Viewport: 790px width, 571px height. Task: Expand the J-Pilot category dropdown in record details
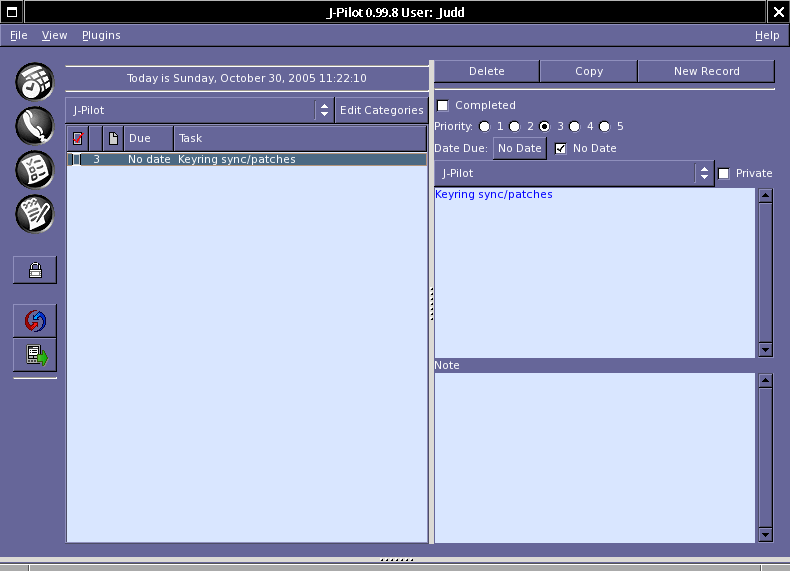click(x=573, y=174)
